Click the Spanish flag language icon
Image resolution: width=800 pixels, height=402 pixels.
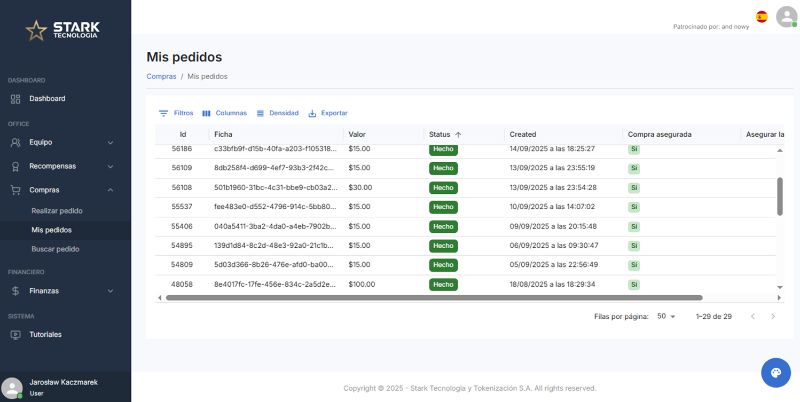click(x=762, y=17)
